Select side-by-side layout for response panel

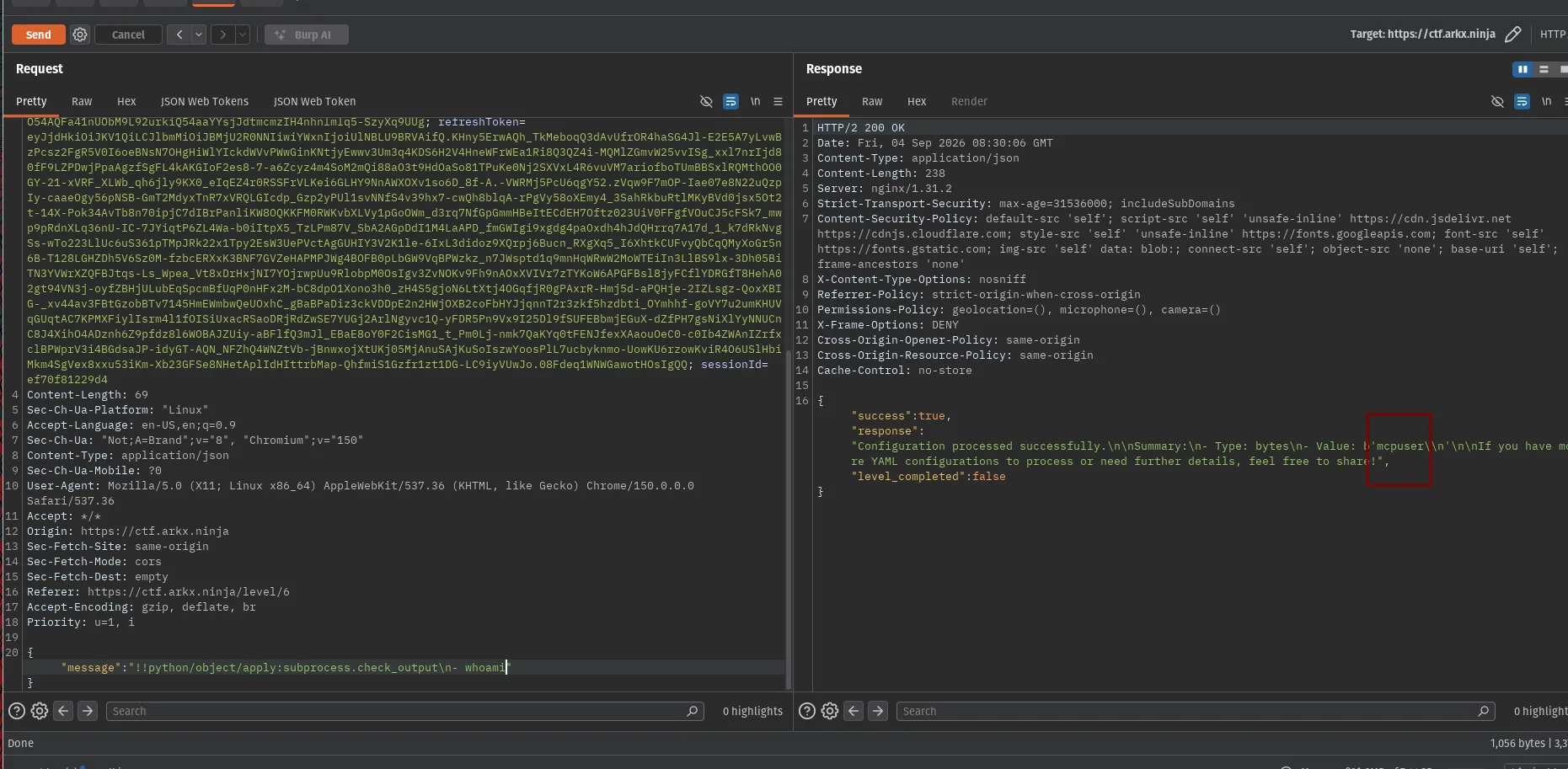[x=1522, y=69]
